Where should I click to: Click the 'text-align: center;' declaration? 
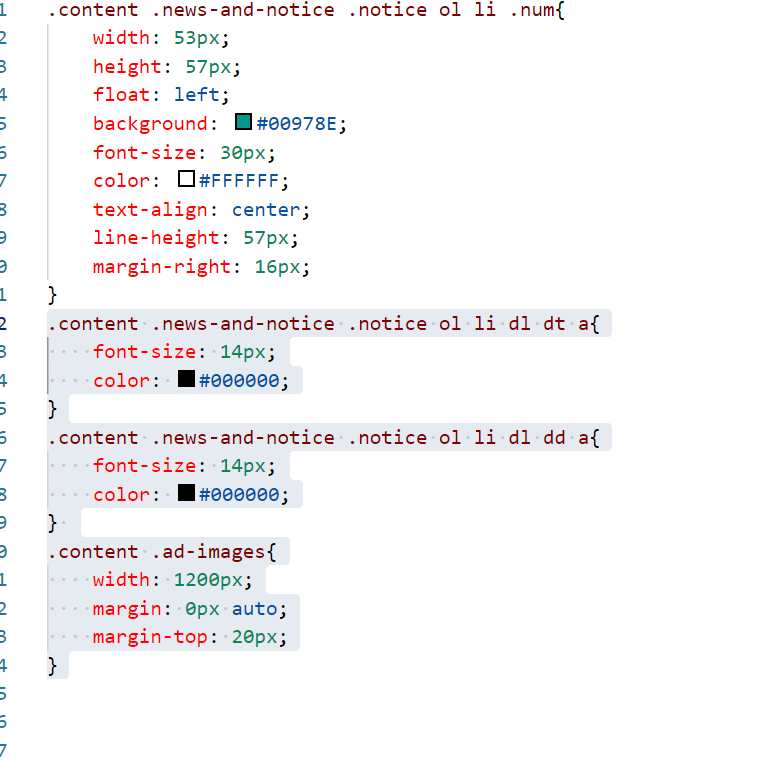pyautogui.click(x=202, y=210)
